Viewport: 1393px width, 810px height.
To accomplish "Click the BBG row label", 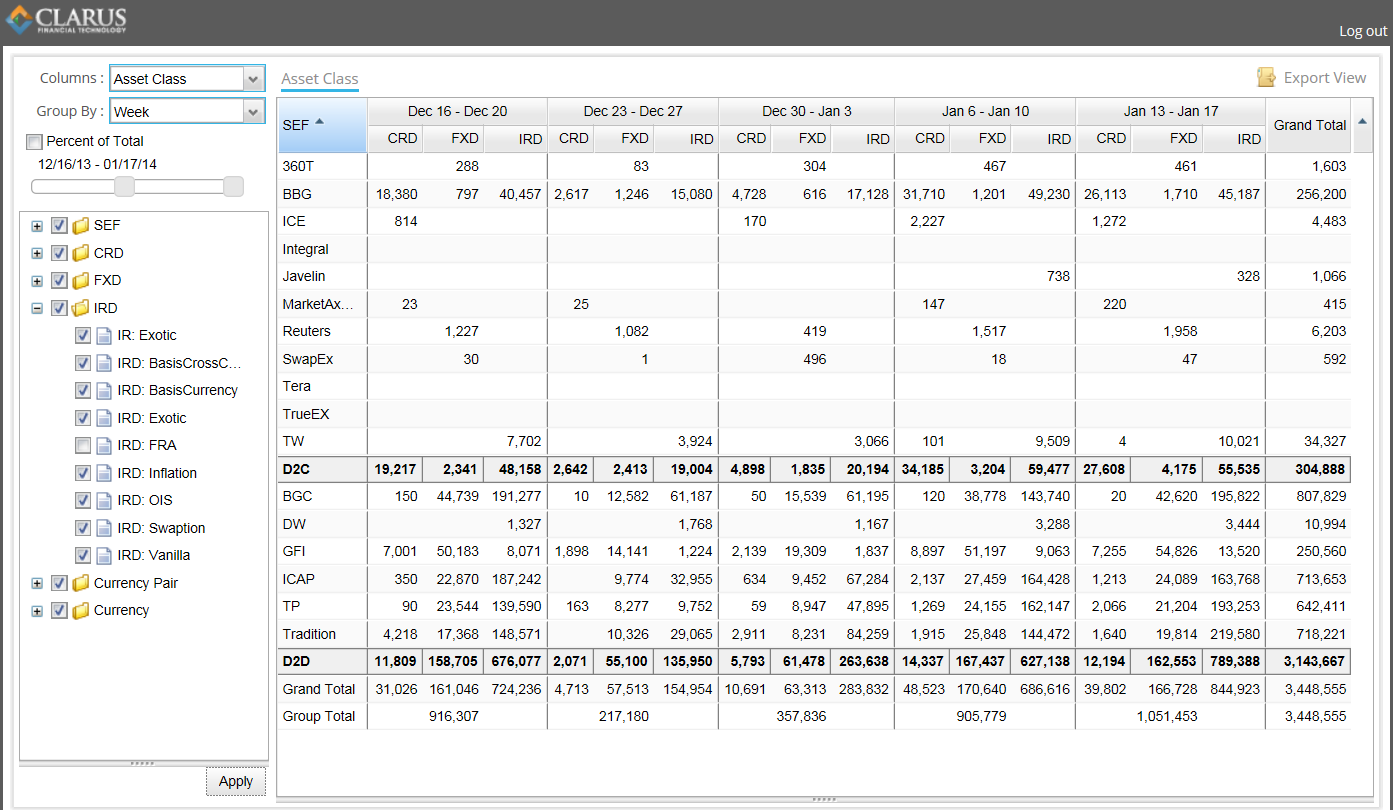I will coord(297,195).
